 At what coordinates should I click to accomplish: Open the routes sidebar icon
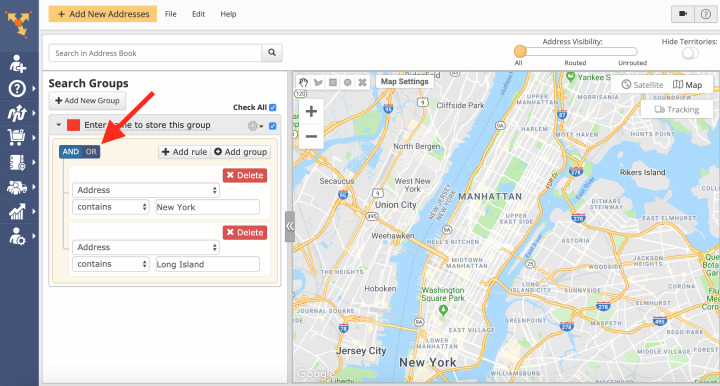pyautogui.click(x=17, y=113)
